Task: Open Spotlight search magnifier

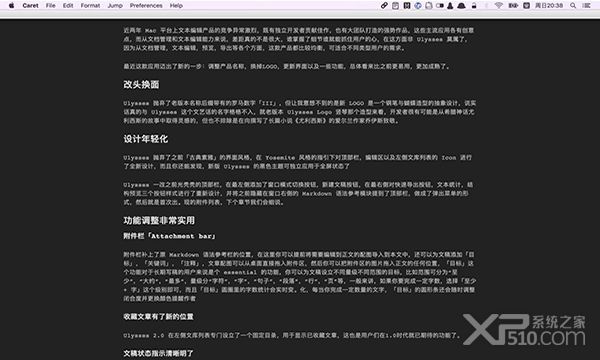Action: (573, 5)
